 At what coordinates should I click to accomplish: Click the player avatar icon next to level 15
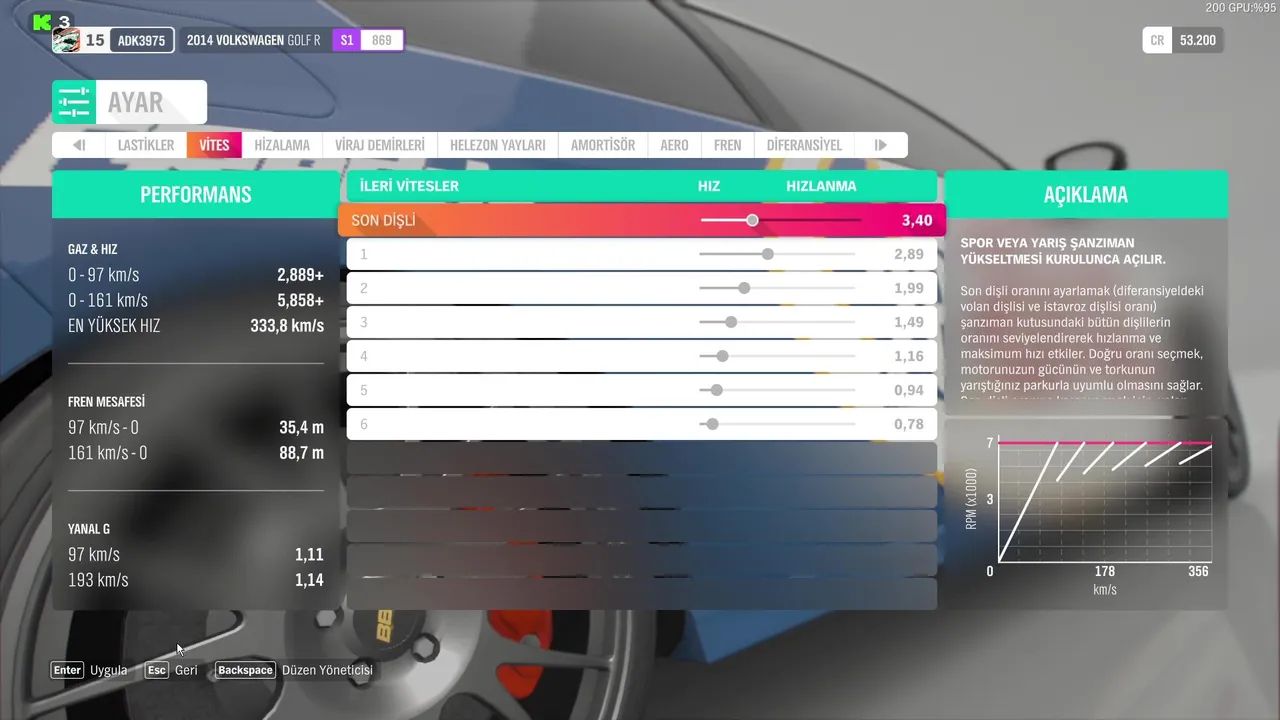[66, 40]
